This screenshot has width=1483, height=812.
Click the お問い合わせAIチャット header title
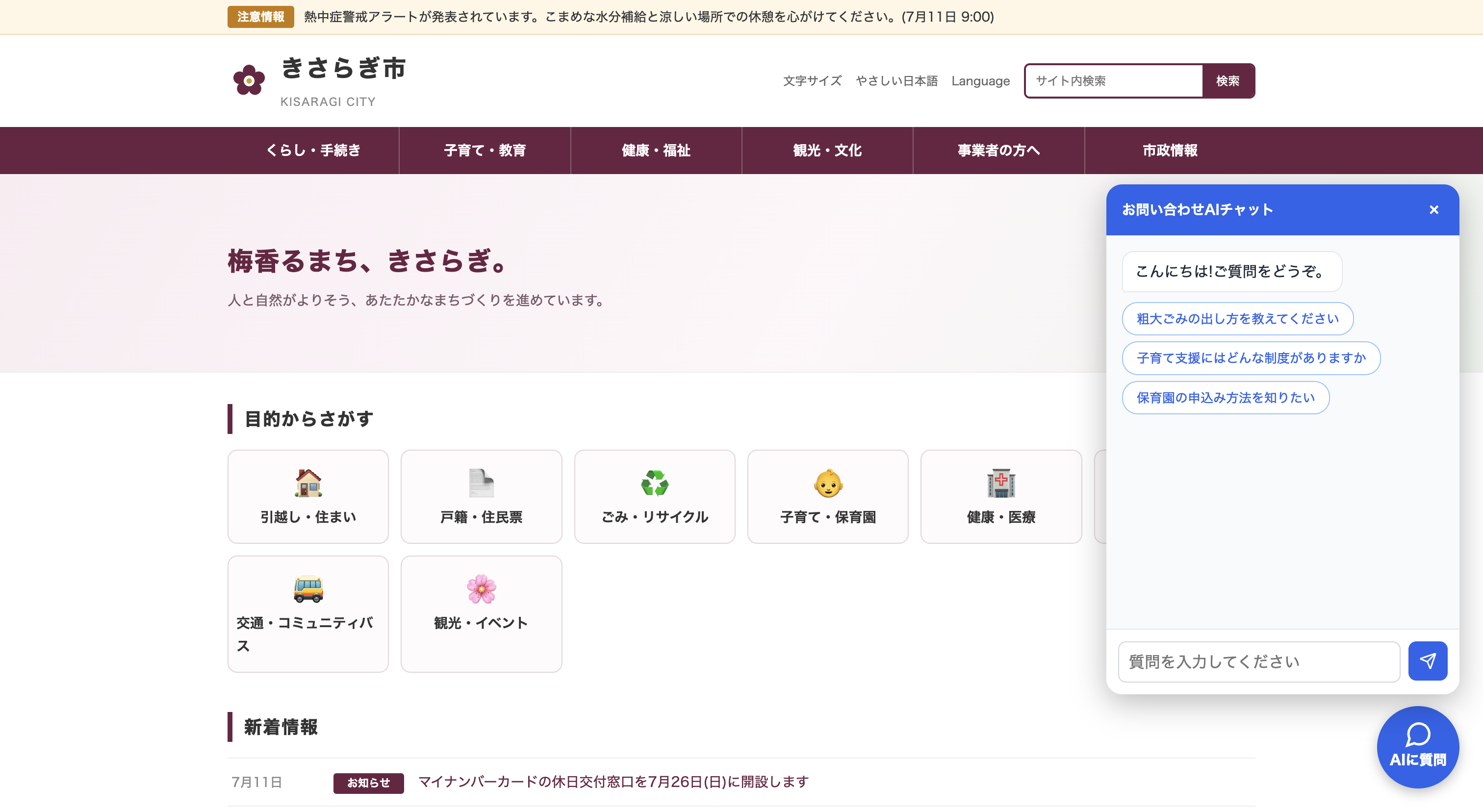click(1198, 209)
